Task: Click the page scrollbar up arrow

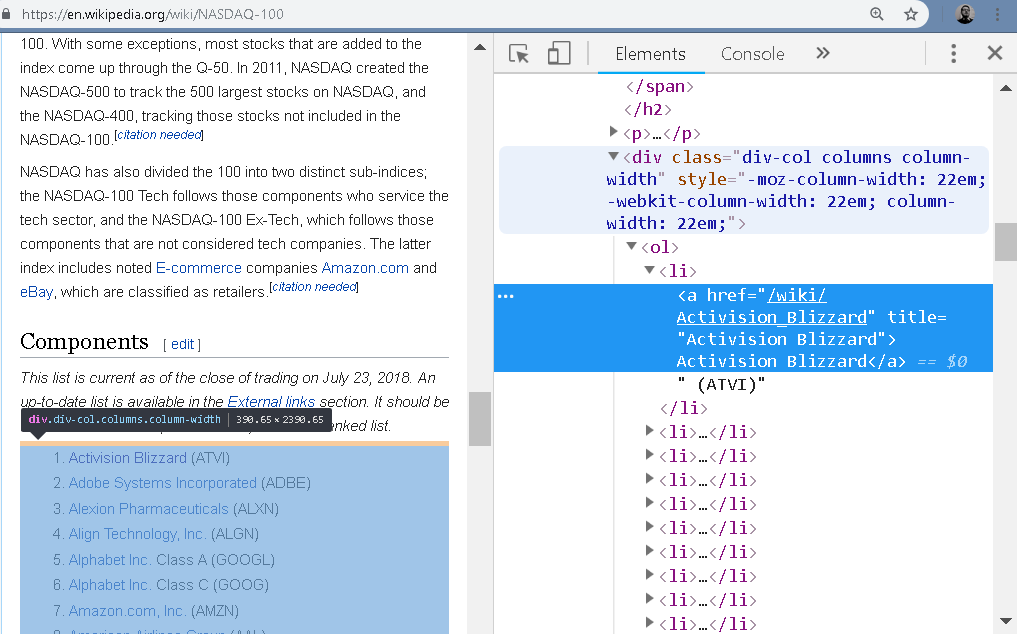Action: (480, 47)
